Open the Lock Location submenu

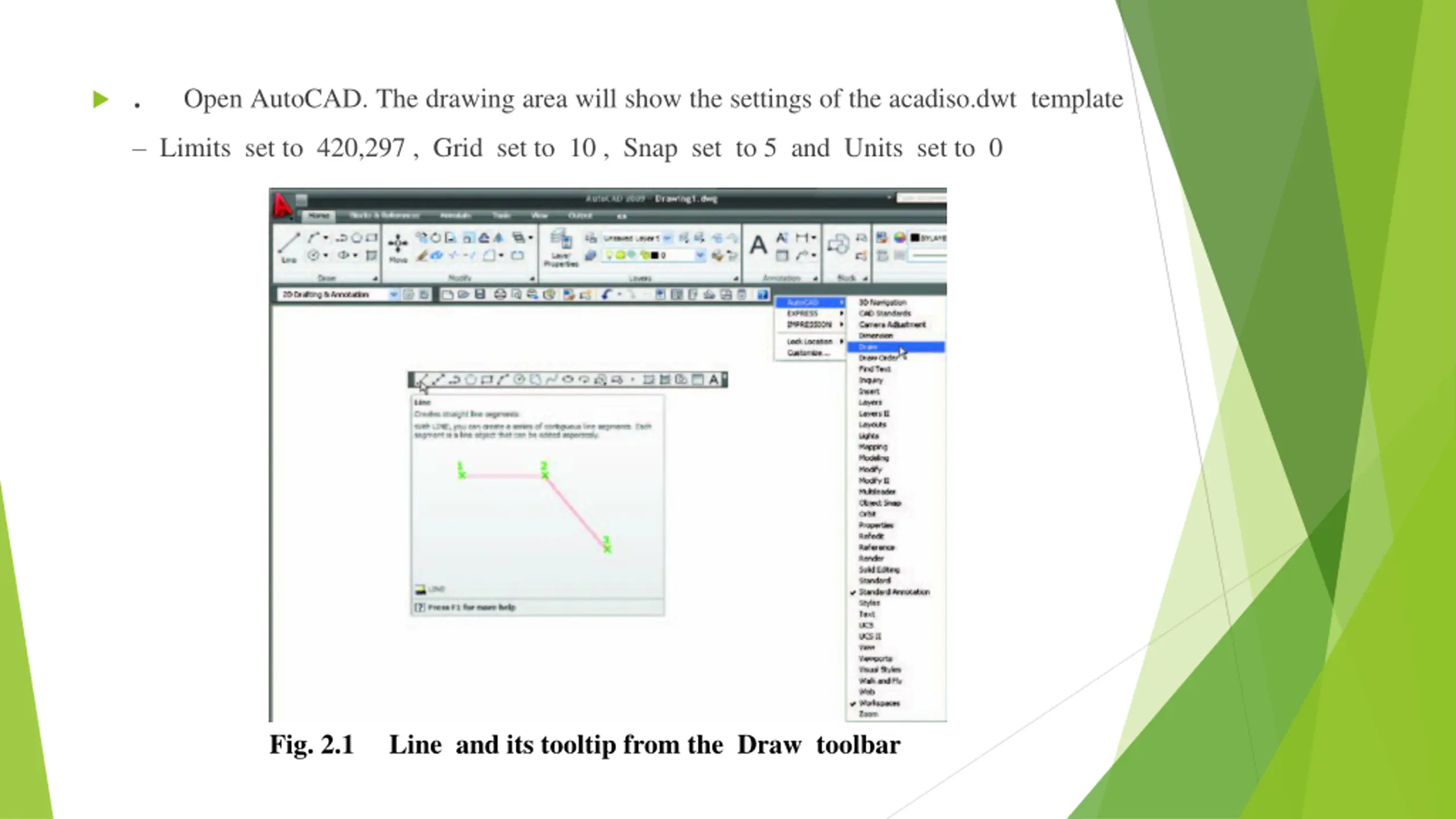coord(810,342)
